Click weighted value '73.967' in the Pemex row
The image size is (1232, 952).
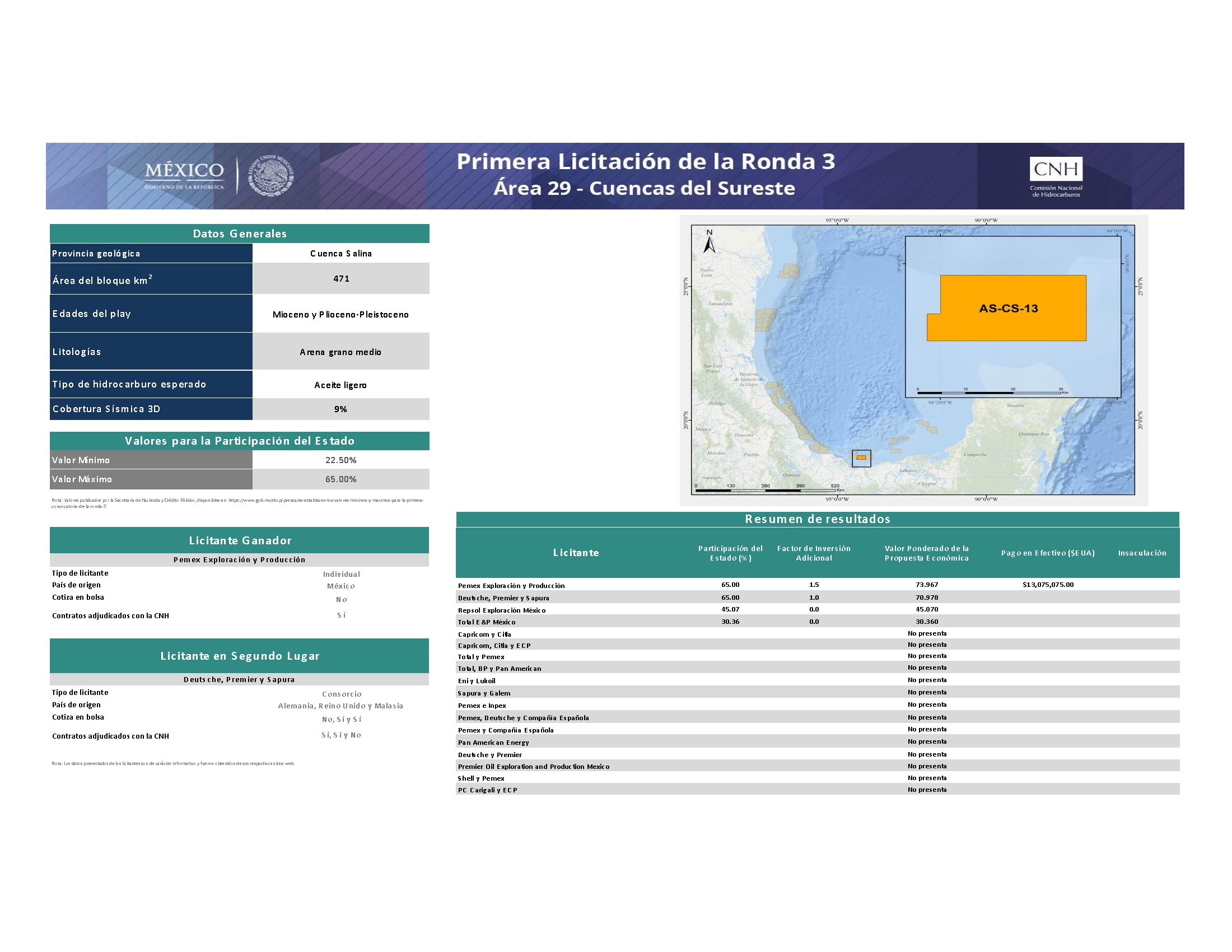point(927,585)
